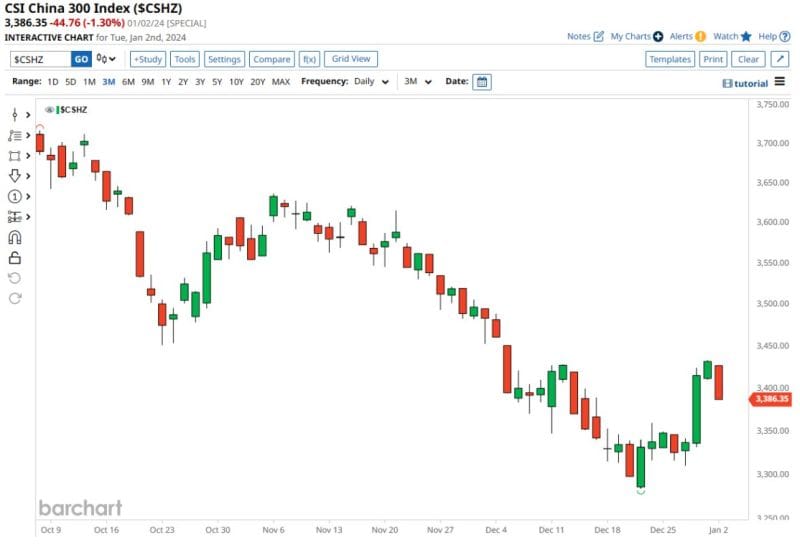Toggle visibility eye for $CSHZ series
800x547 pixels.
tap(49, 109)
